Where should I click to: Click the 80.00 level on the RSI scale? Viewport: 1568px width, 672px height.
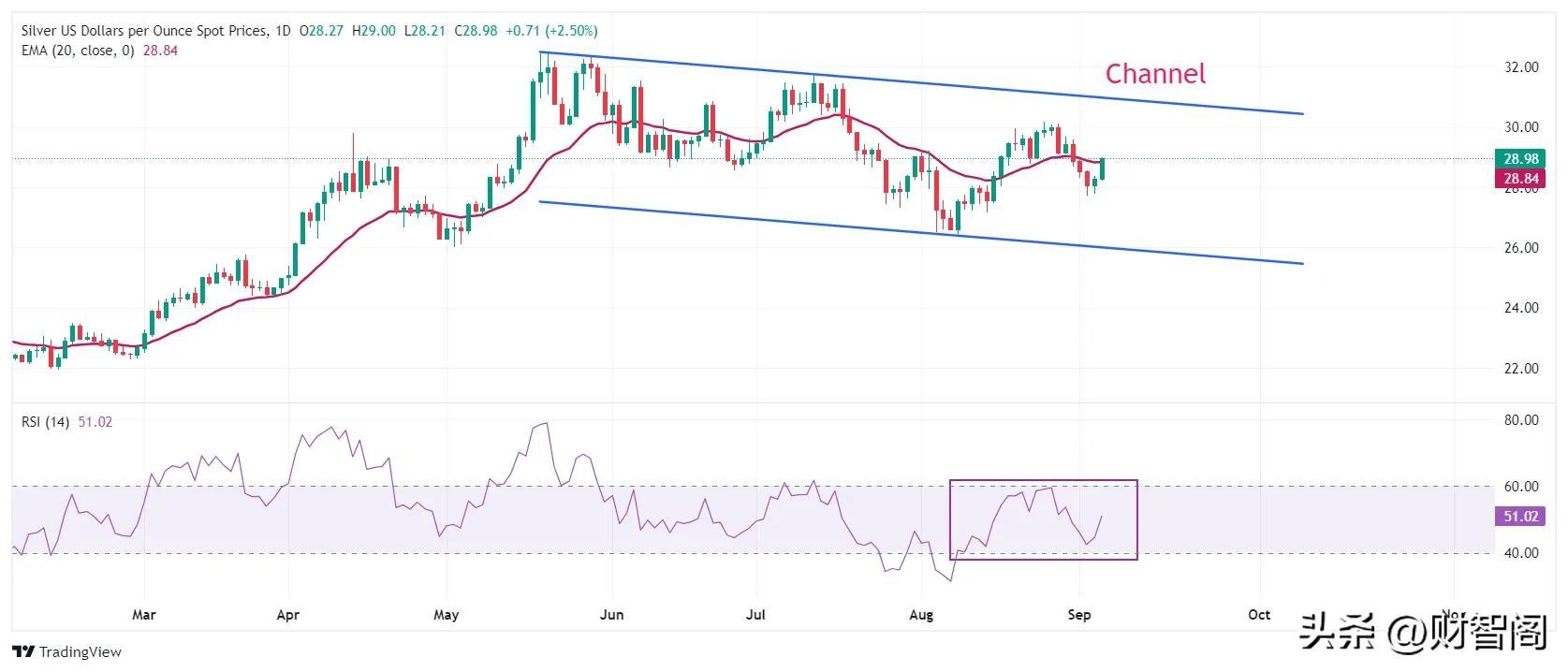1520,420
